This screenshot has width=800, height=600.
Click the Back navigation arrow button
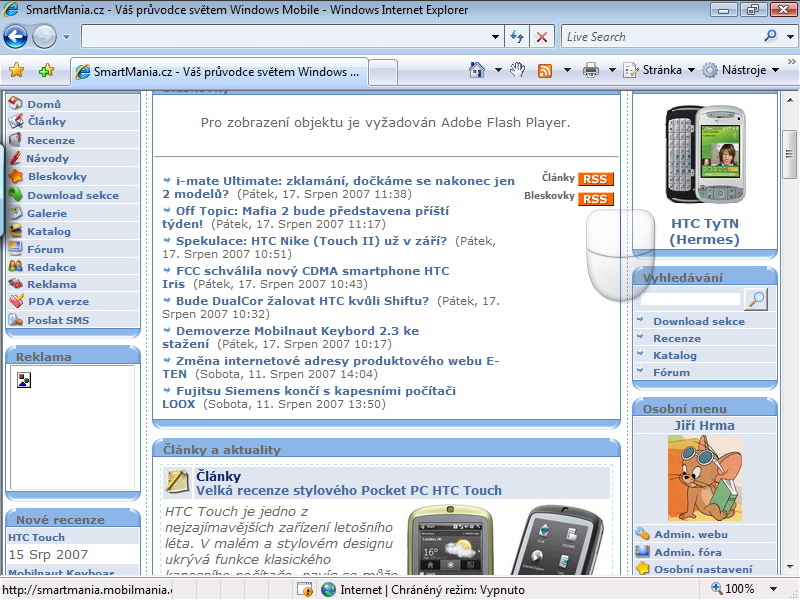[x=15, y=37]
